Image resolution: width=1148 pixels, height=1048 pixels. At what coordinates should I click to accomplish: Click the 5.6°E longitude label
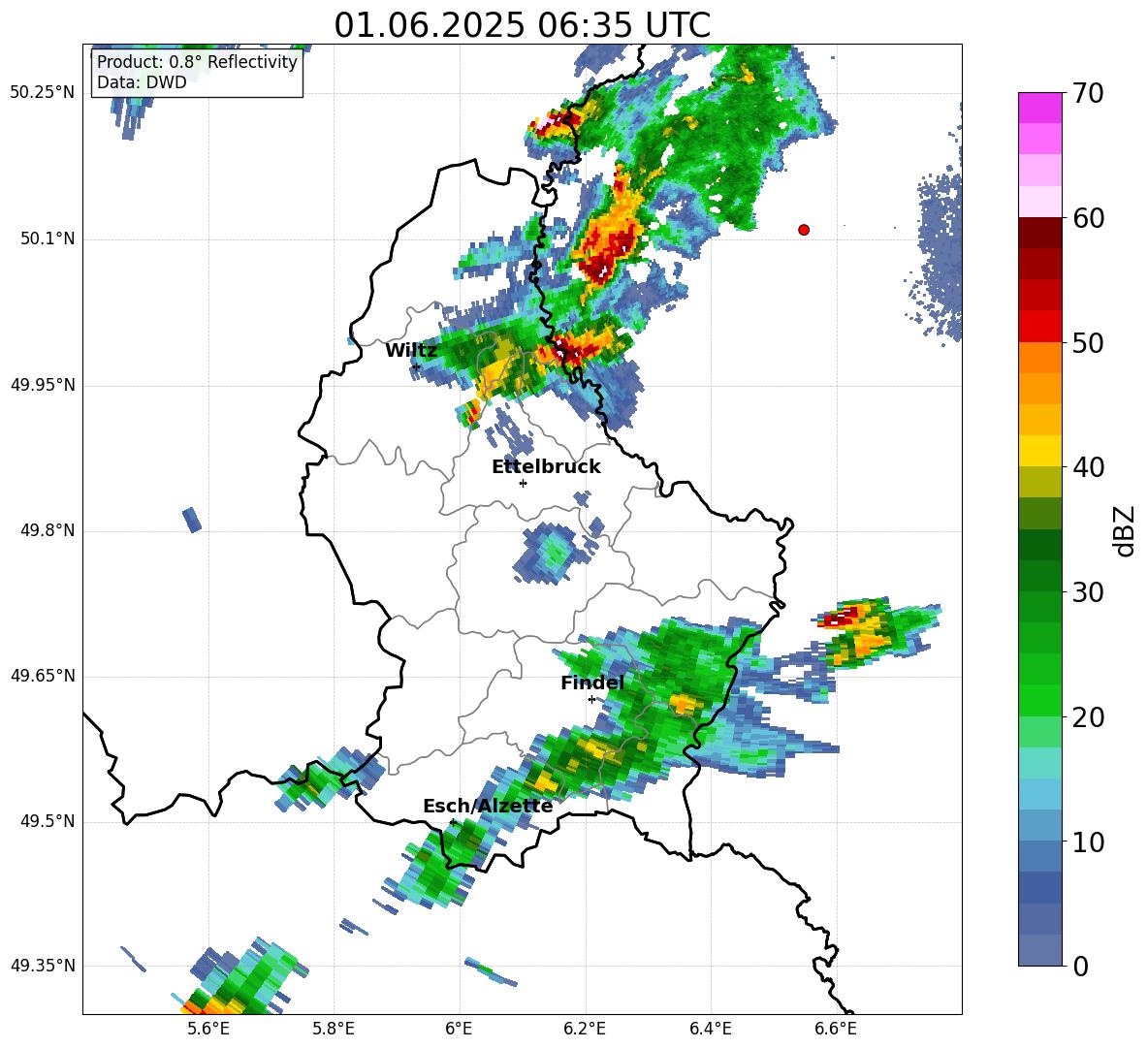[208, 1029]
